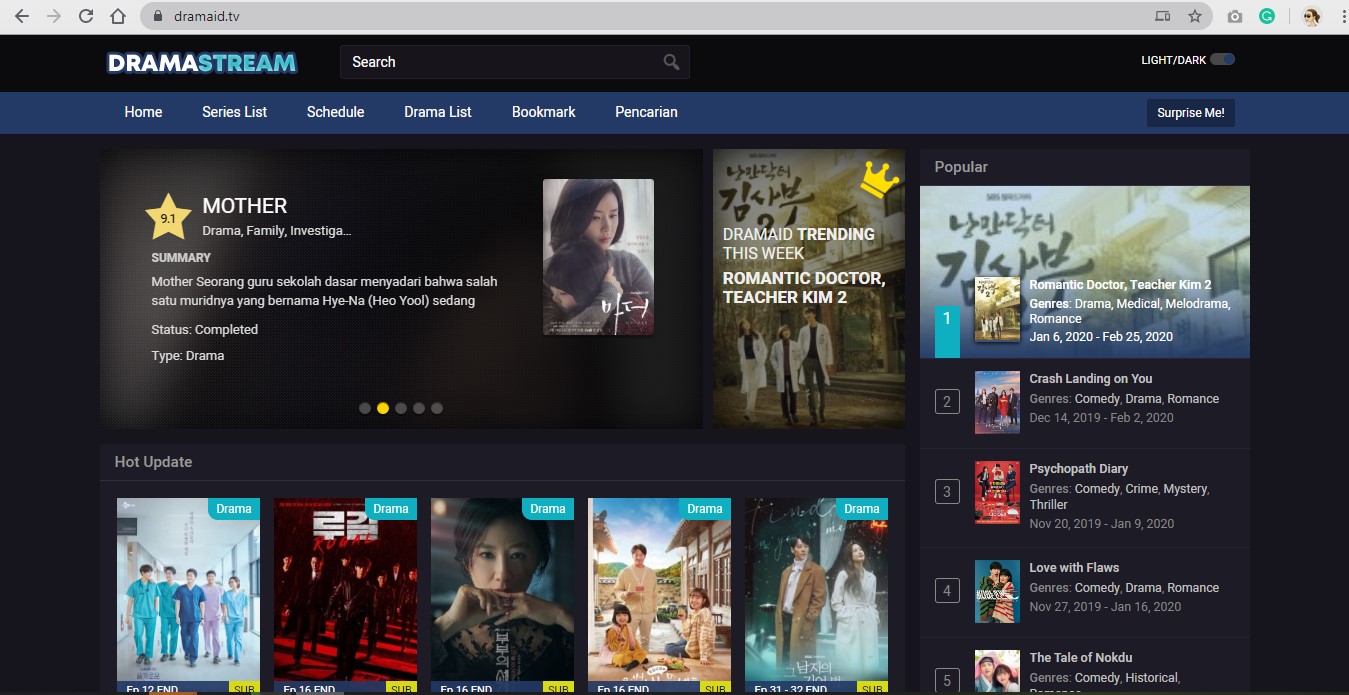The width and height of the screenshot is (1349, 695).
Task: Open The Tale of Nokdu link
Action: pos(1081,658)
